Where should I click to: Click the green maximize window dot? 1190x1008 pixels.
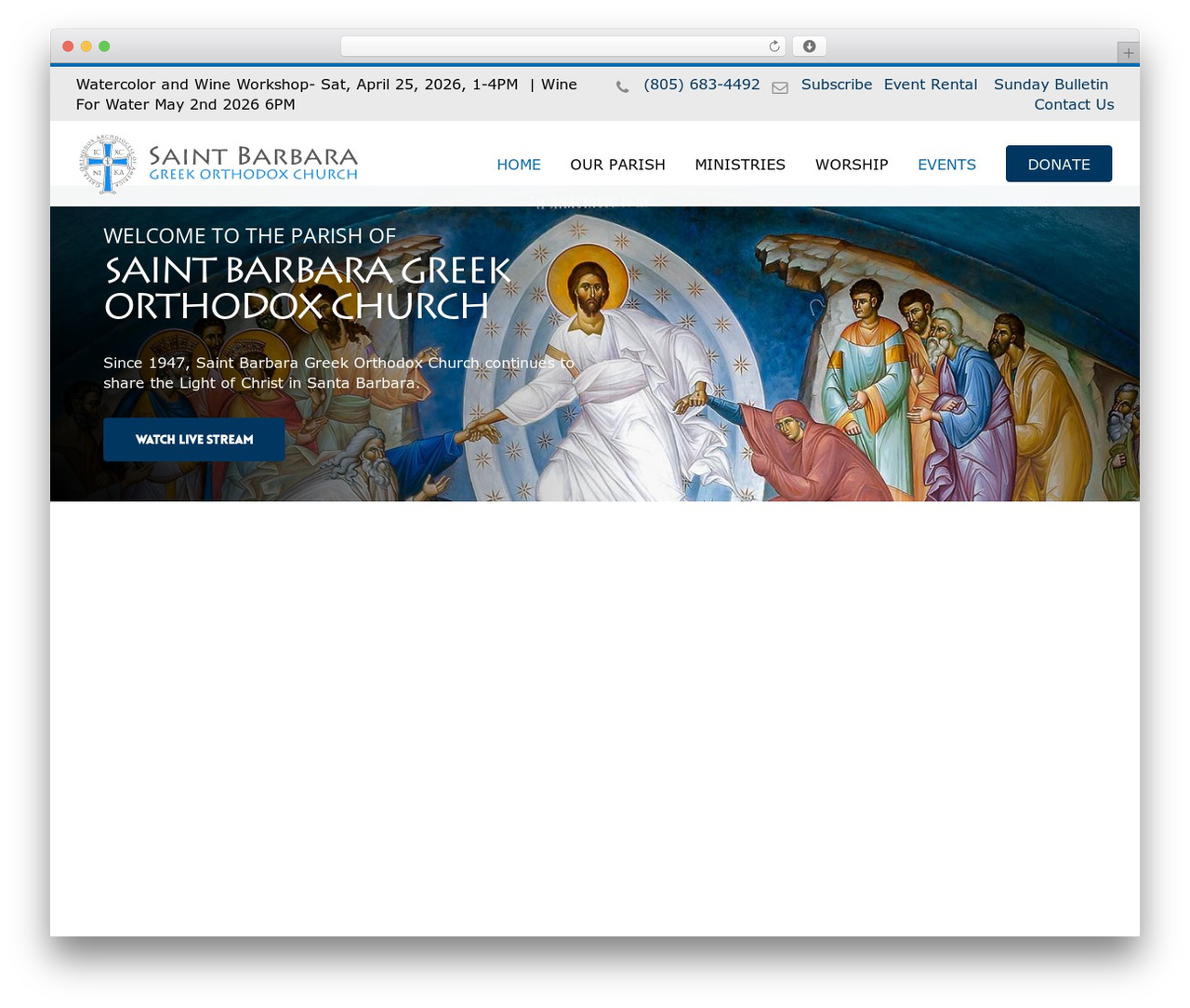pyautogui.click(x=104, y=46)
